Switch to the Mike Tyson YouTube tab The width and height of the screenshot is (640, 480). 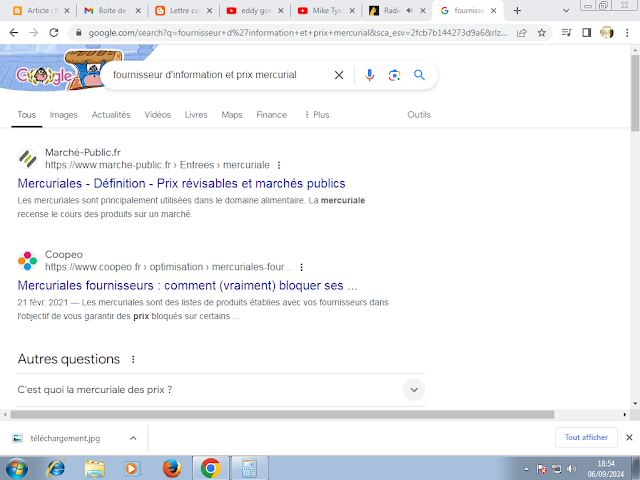pos(326,11)
